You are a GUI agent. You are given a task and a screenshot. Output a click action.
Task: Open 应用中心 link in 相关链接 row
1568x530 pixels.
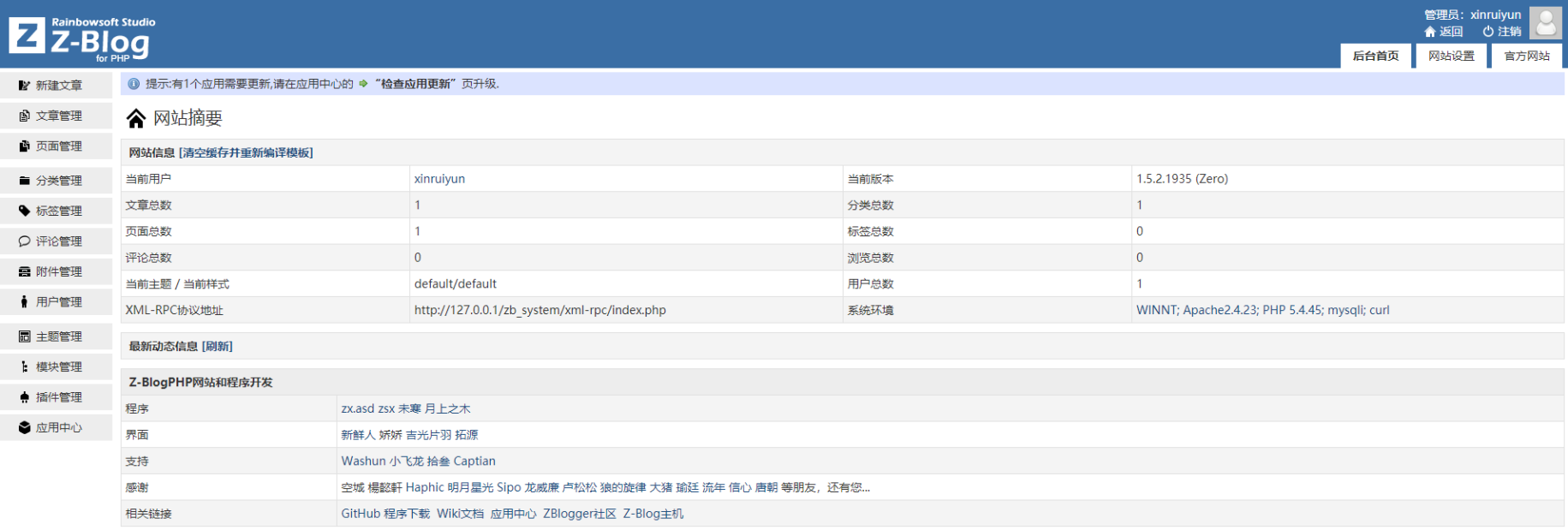pos(514,514)
